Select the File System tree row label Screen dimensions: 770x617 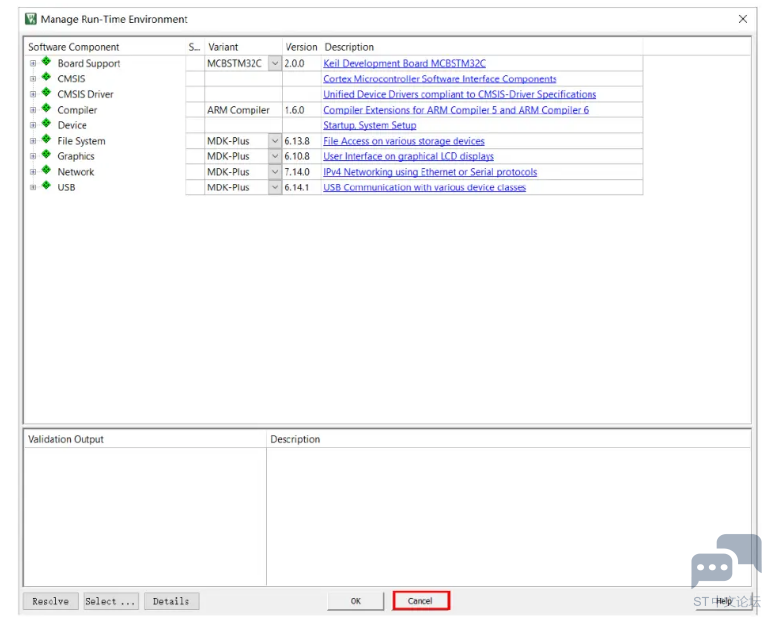click(x=82, y=141)
